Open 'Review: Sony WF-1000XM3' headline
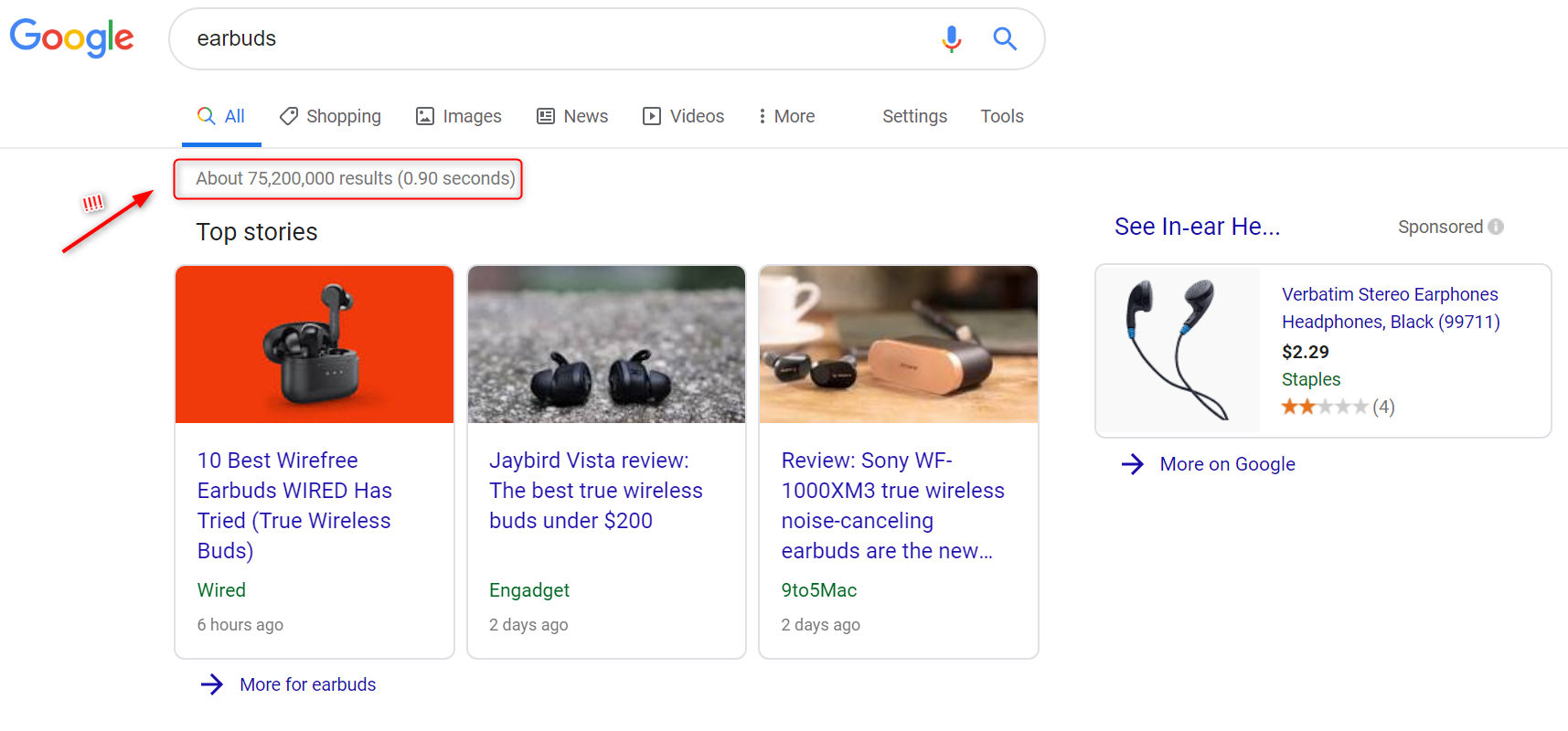 [893, 505]
